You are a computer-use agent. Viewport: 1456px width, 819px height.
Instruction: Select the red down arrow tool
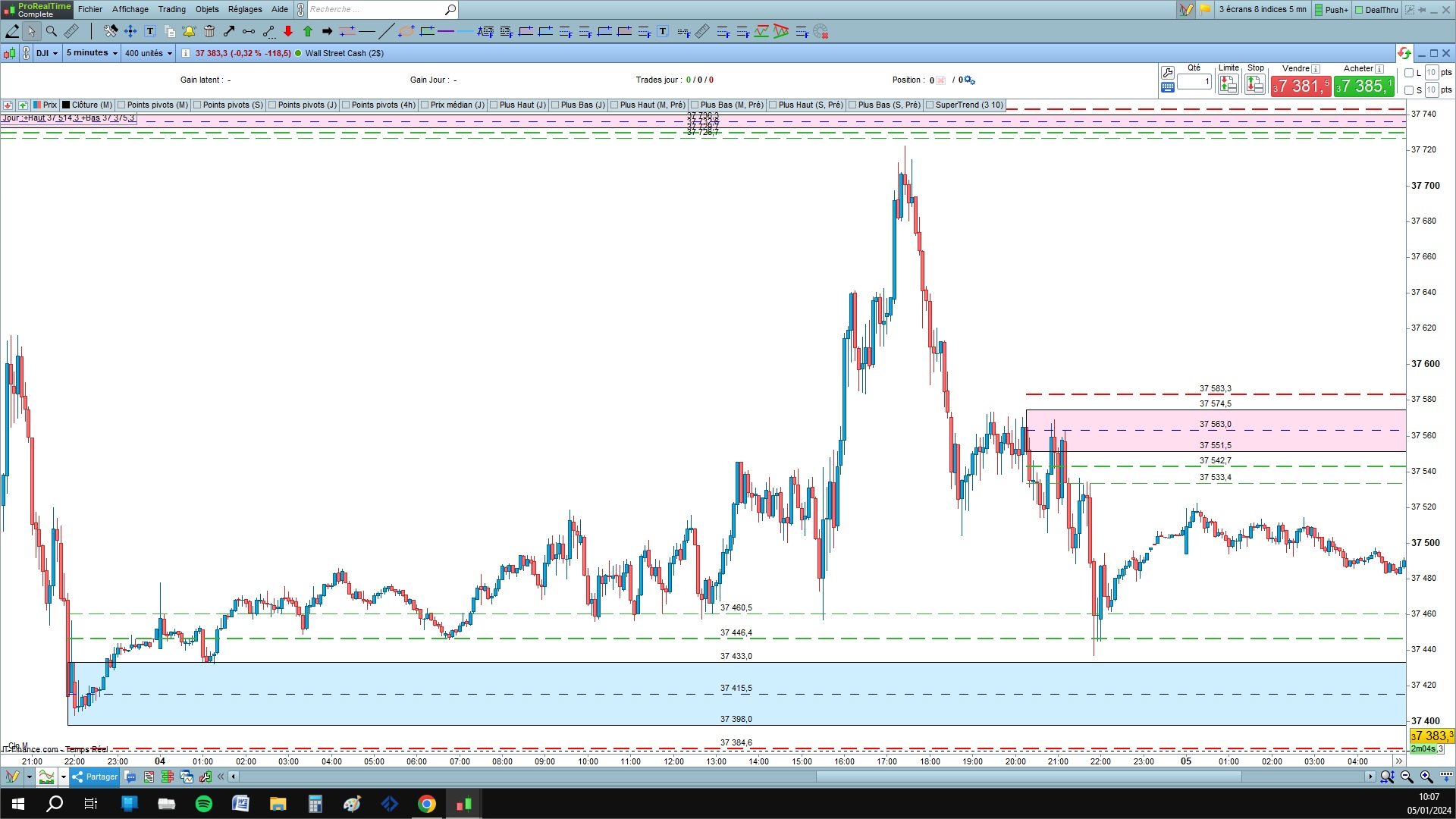(x=288, y=31)
